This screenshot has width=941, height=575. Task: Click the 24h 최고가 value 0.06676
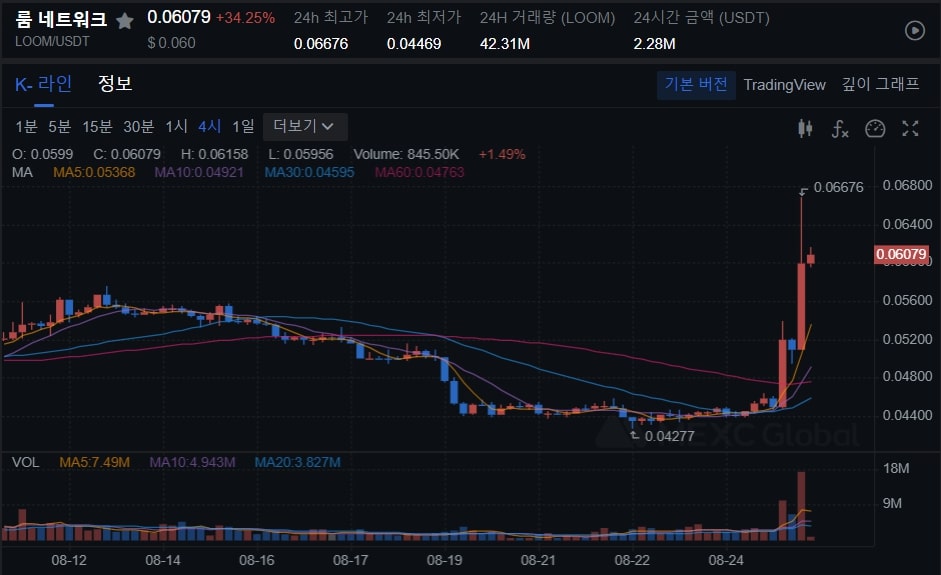pos(321,44)
